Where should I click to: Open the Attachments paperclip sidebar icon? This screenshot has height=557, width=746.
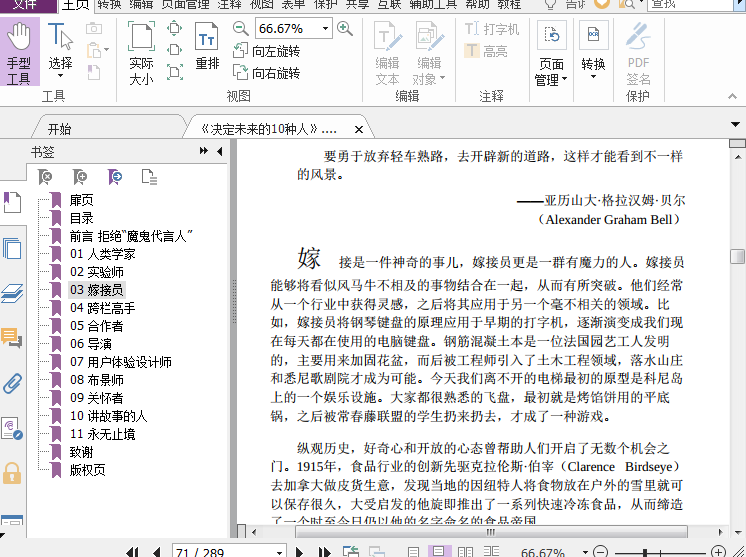tap(12, 383)
